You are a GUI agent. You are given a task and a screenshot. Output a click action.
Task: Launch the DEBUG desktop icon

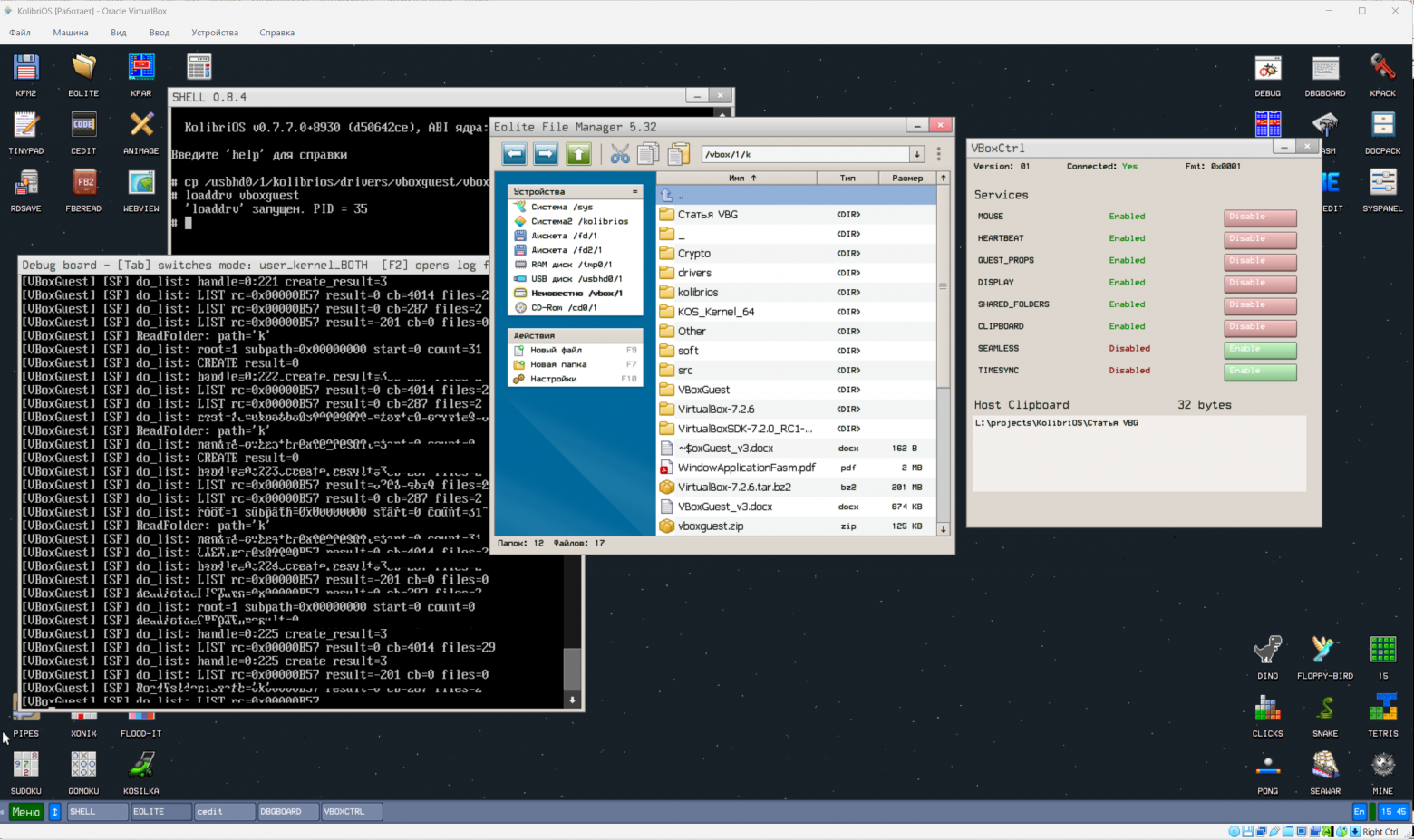pos(1268,74)
